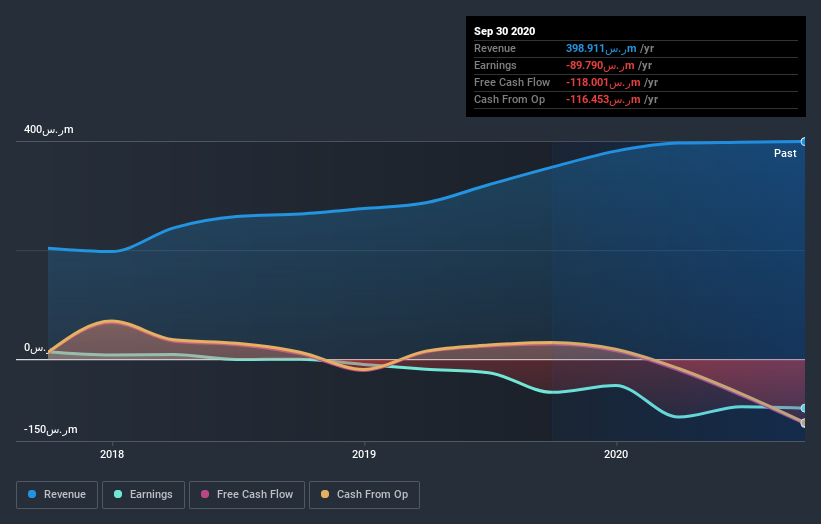Click the teal Earnings legend dot
Screen dimensions: 821x524
tap(118, 494)
